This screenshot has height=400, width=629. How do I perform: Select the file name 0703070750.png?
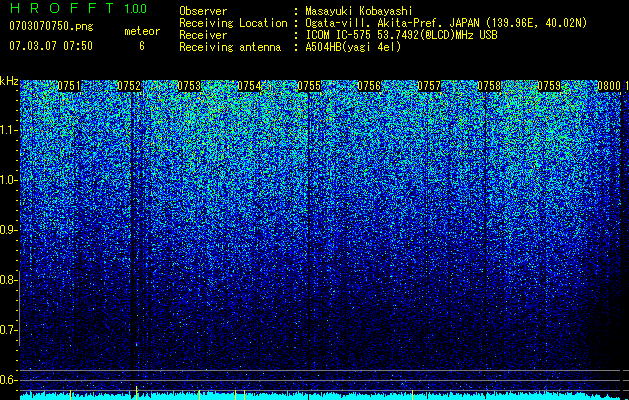point(51,26)
